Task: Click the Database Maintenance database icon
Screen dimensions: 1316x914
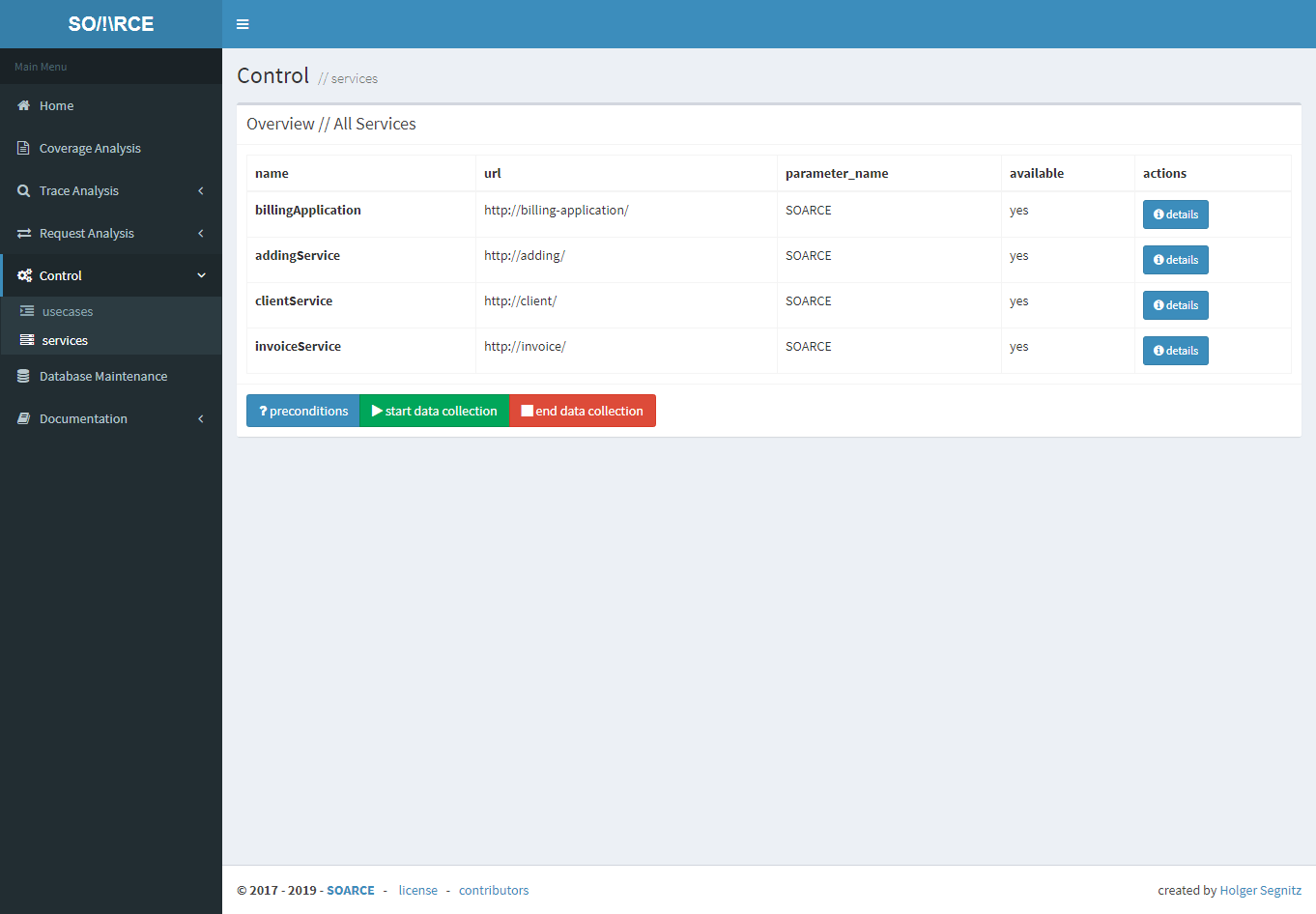Action: pyautogui.click(x=24, y=376)
